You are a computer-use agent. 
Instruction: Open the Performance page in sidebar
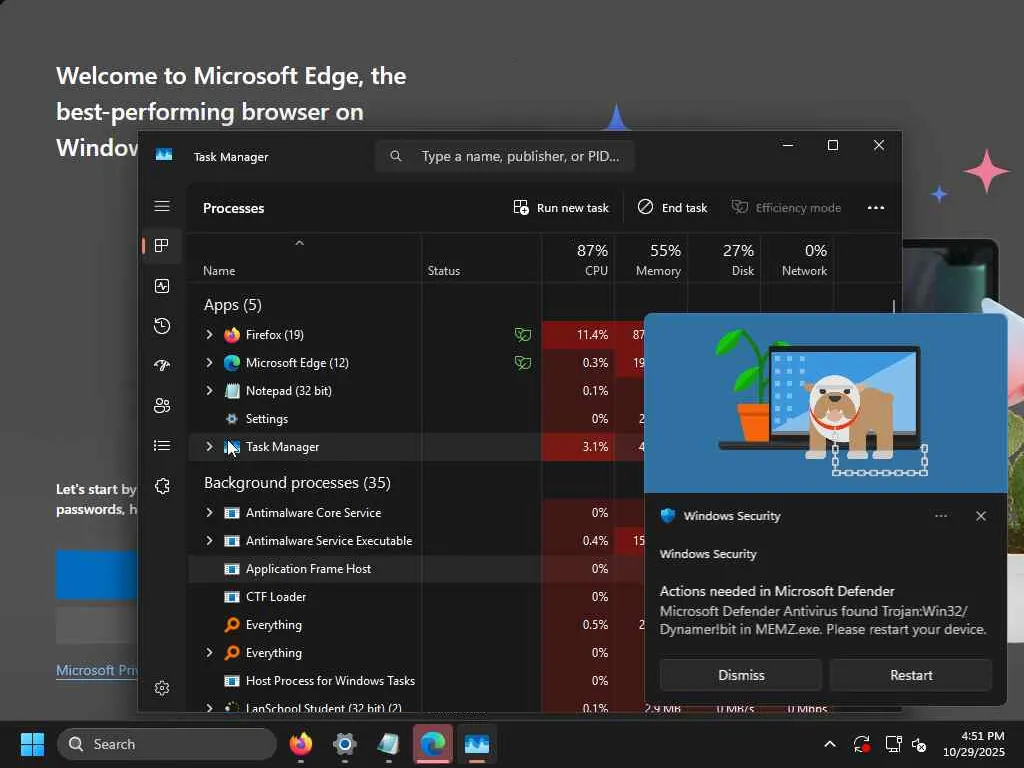pyautogui.click(x=162, y=286)
